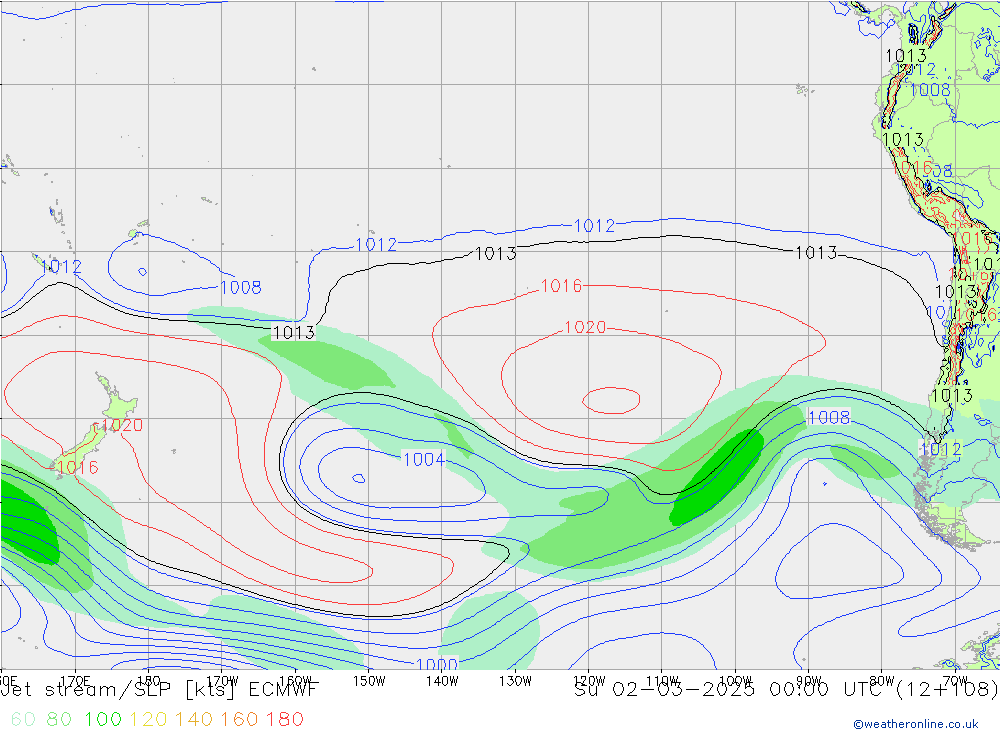Click the 170E longitude label
The height and width of the screenshot is (733, 1000).
pyautogui.click(x=75, y=681)
